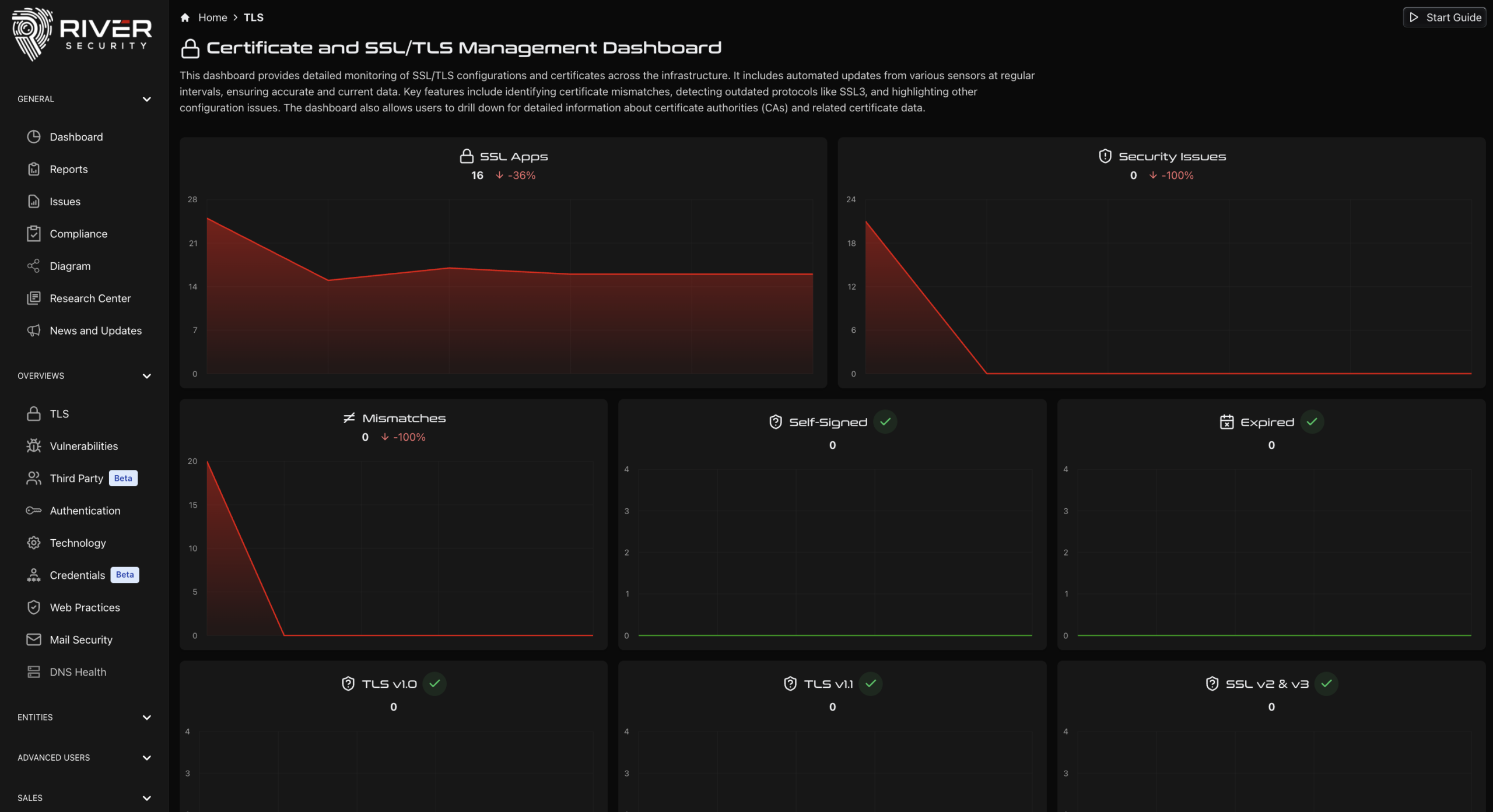
Task: Expand the ADVANCED USERS section
Action: [146, 758]
